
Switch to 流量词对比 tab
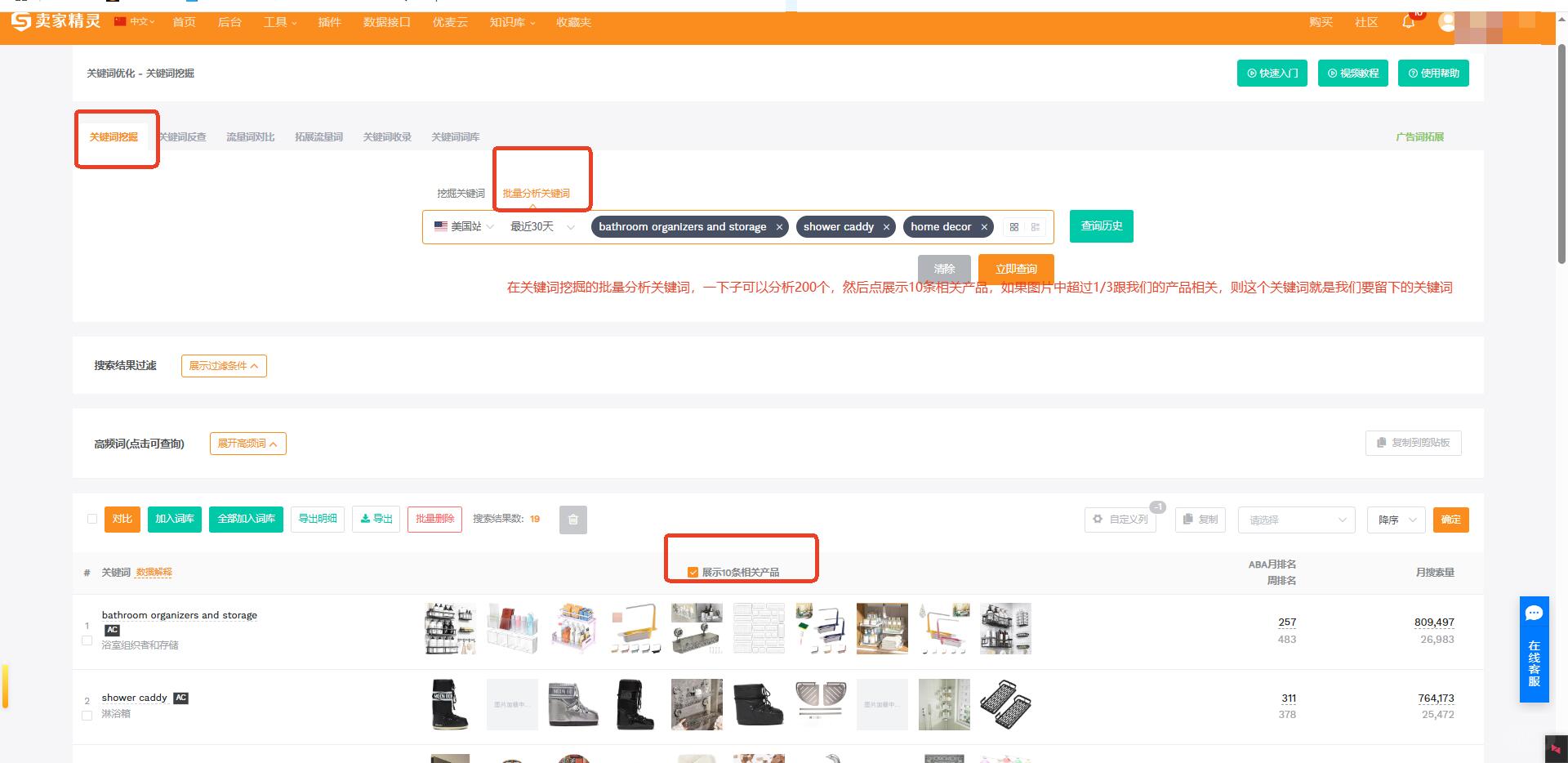pyautogui.click(x=250, y=137)
